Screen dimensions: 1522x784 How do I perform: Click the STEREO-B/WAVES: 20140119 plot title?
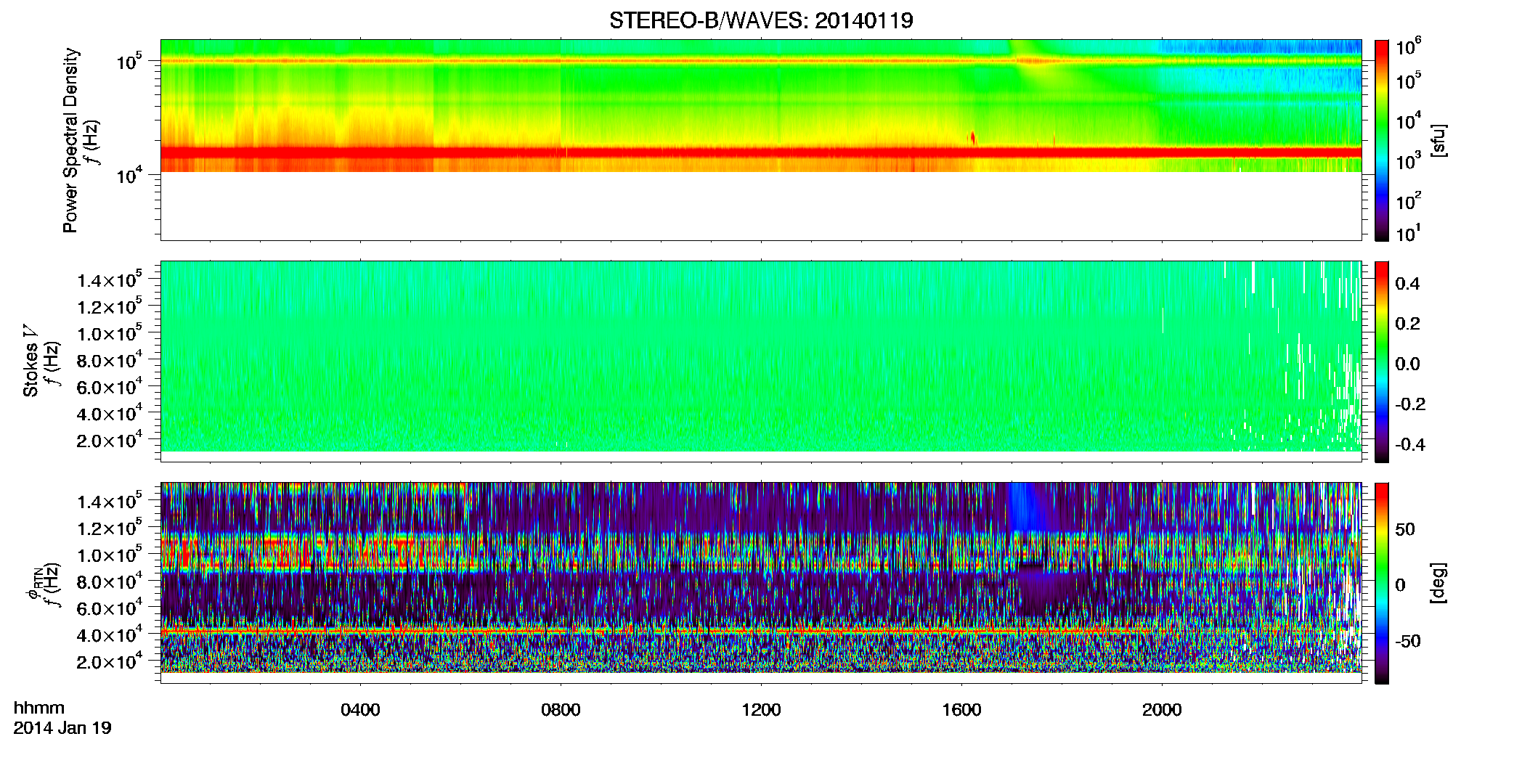pos(761,20)
